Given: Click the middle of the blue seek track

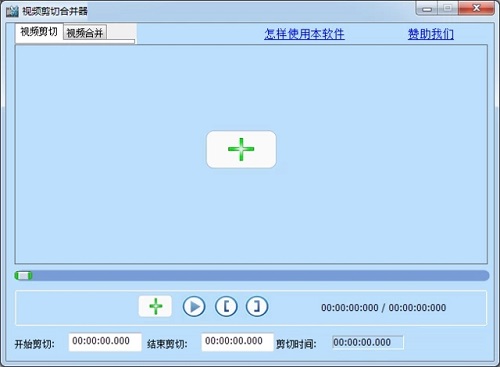Looking at the screenshot, I should coord(252,276).
